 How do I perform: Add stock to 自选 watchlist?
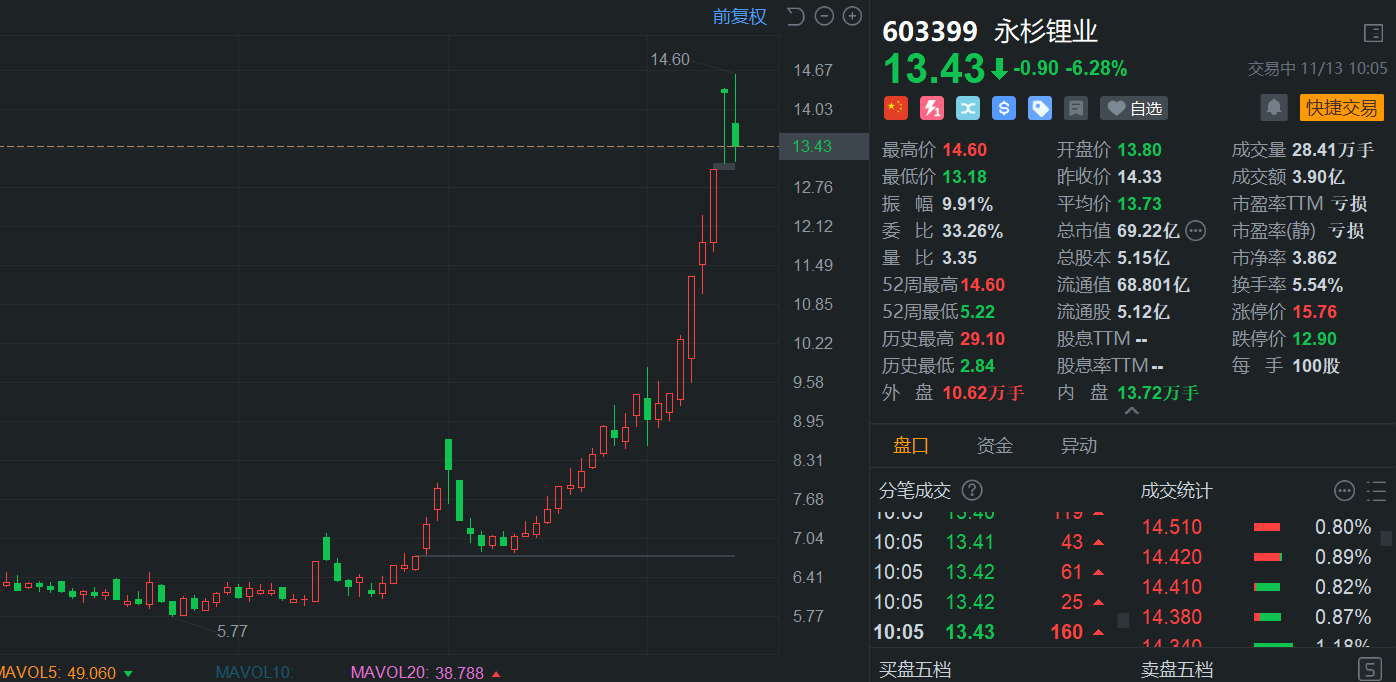(1133, 108)
